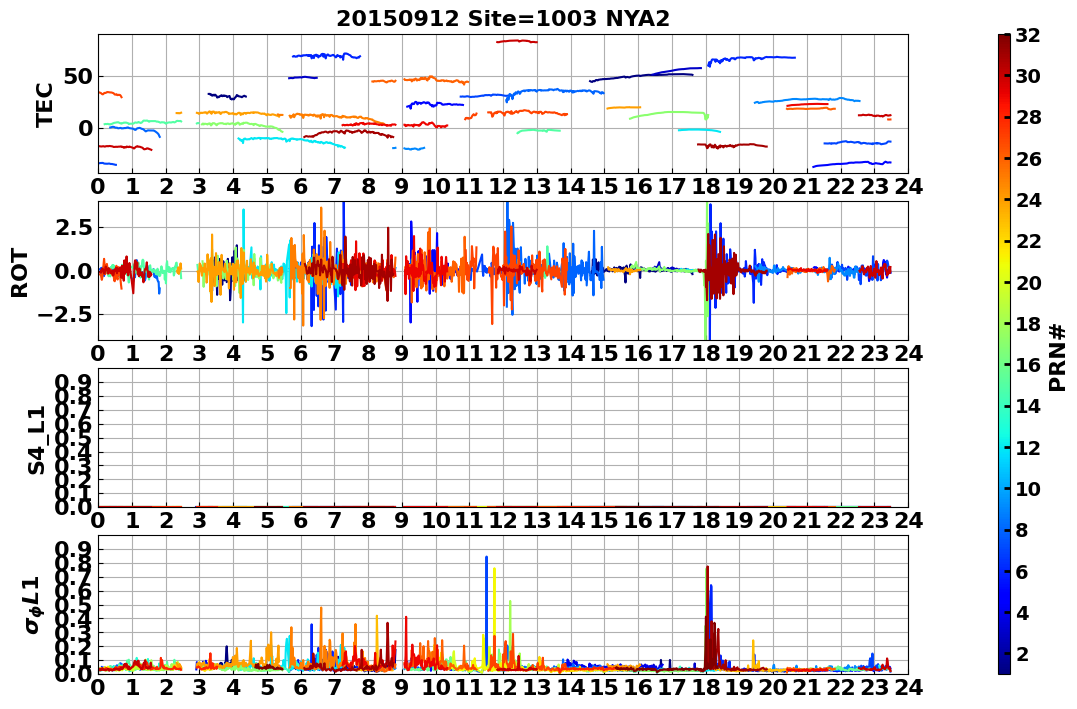Click hour 24 tick under the σφL1 panel
Viewport: 1077px width, 709px height.
[908, 687]
